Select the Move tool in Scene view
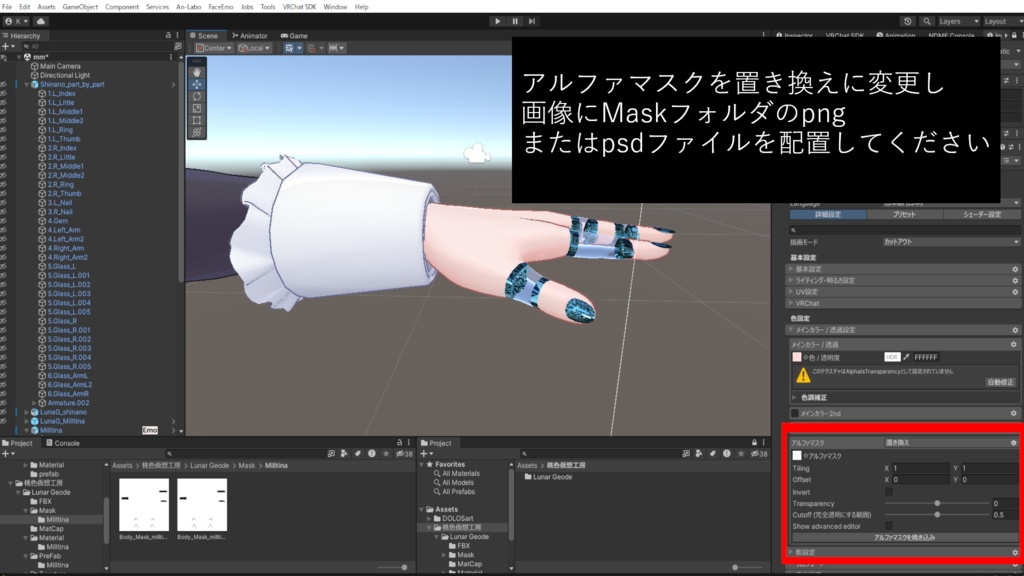The width and height of the screenshot is (1024, 576). point(197,84)
